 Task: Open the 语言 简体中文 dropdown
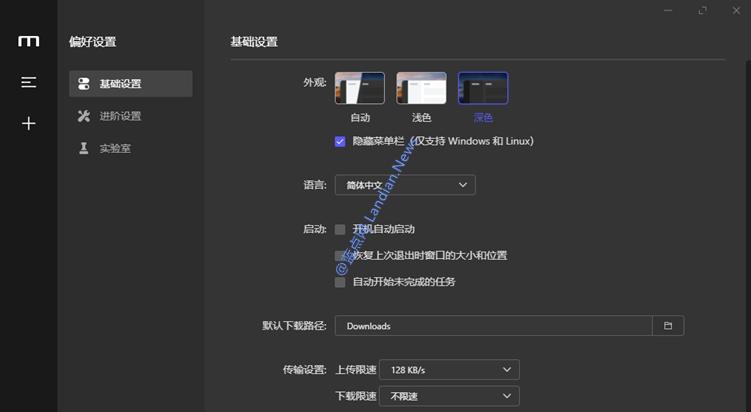click(405, 185)
